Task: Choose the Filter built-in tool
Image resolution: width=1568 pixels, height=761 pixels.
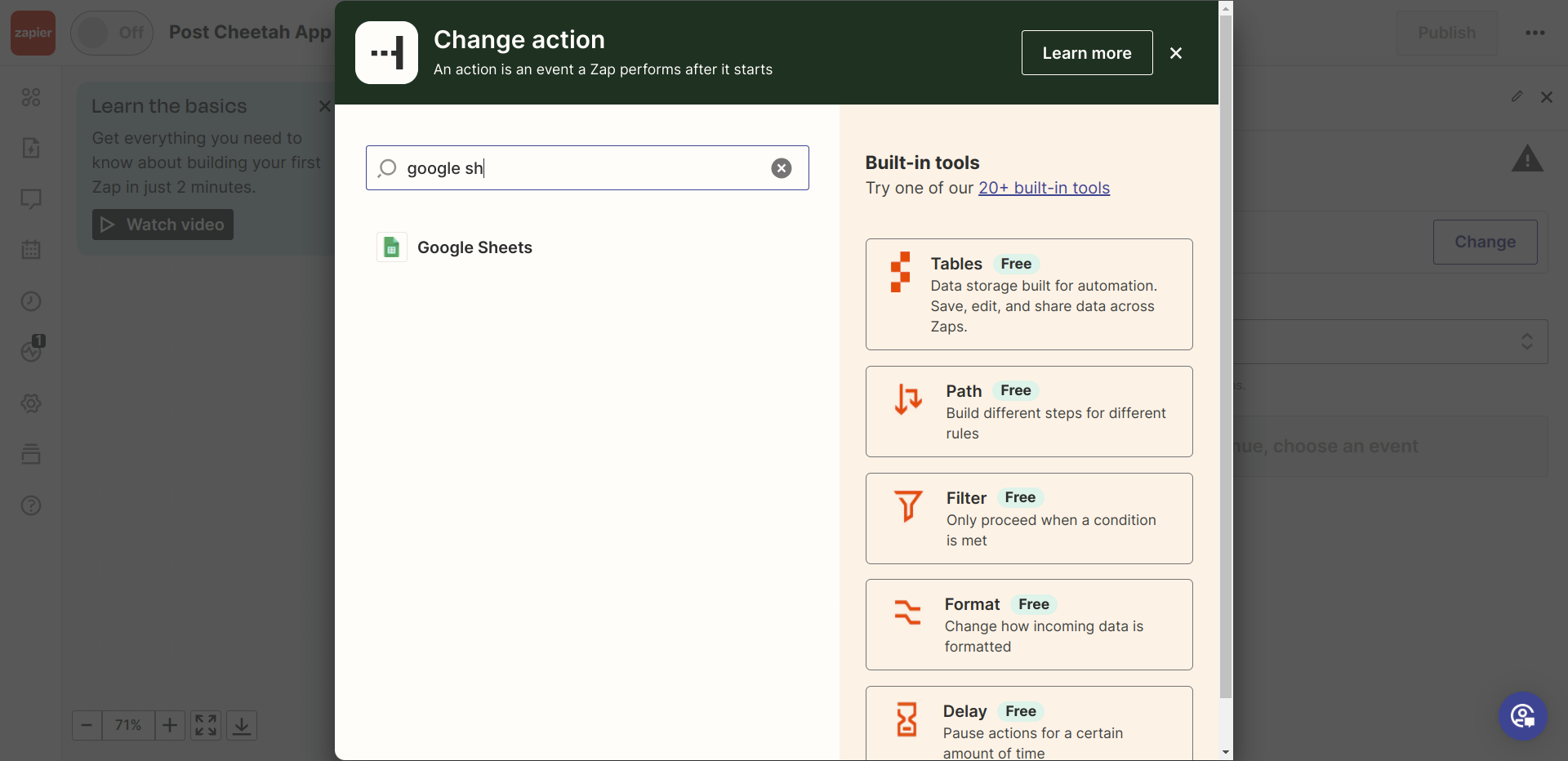Action: [1029, 518]
